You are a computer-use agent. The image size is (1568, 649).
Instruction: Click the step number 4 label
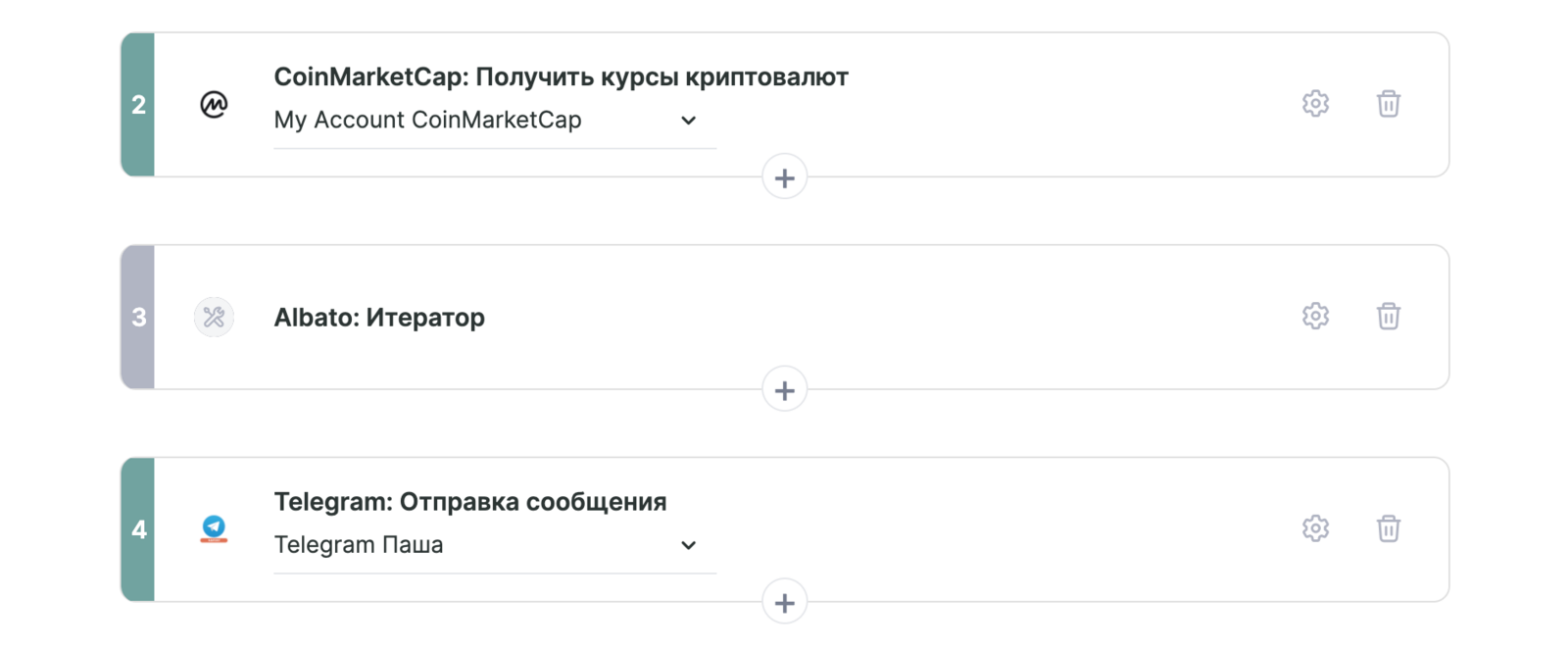pyautogui.click(x=138, y=529)
